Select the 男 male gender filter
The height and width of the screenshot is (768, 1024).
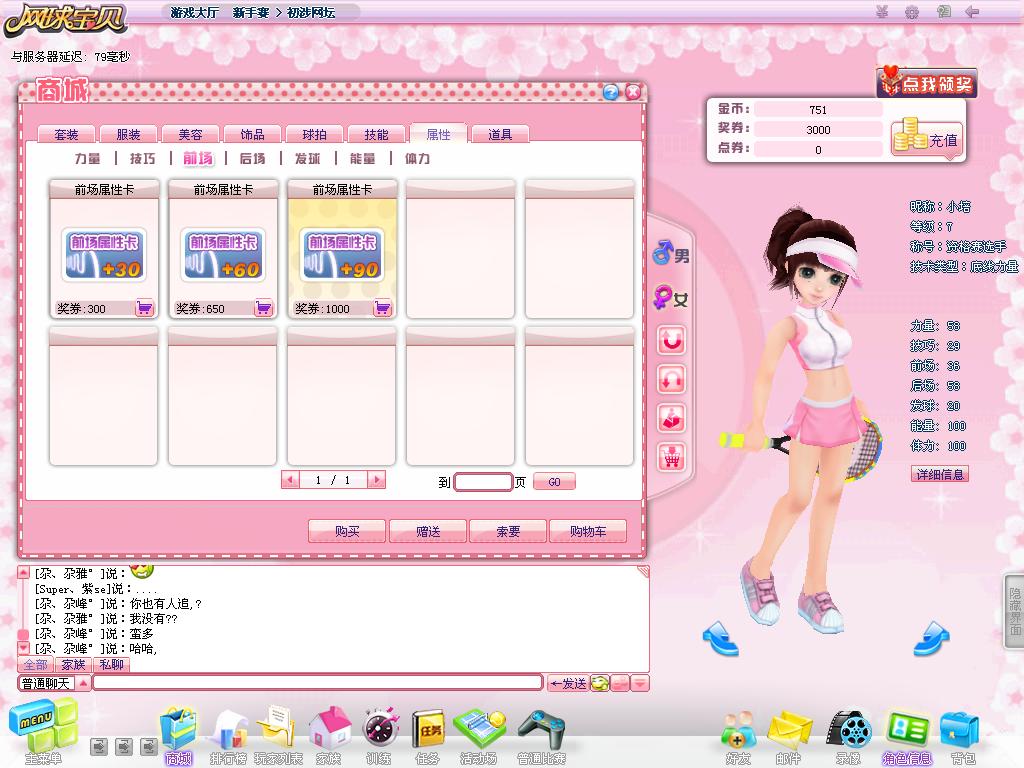click(x=672, y=256)
